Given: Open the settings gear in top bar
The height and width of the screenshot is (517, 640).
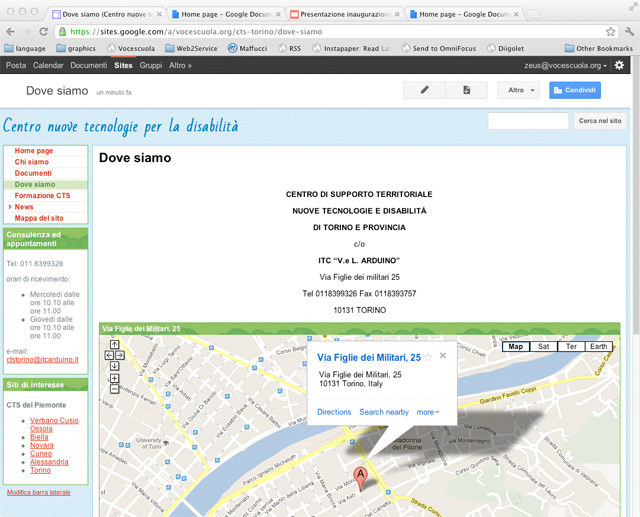Looking at the screenshot, I should tap(619, 65).
